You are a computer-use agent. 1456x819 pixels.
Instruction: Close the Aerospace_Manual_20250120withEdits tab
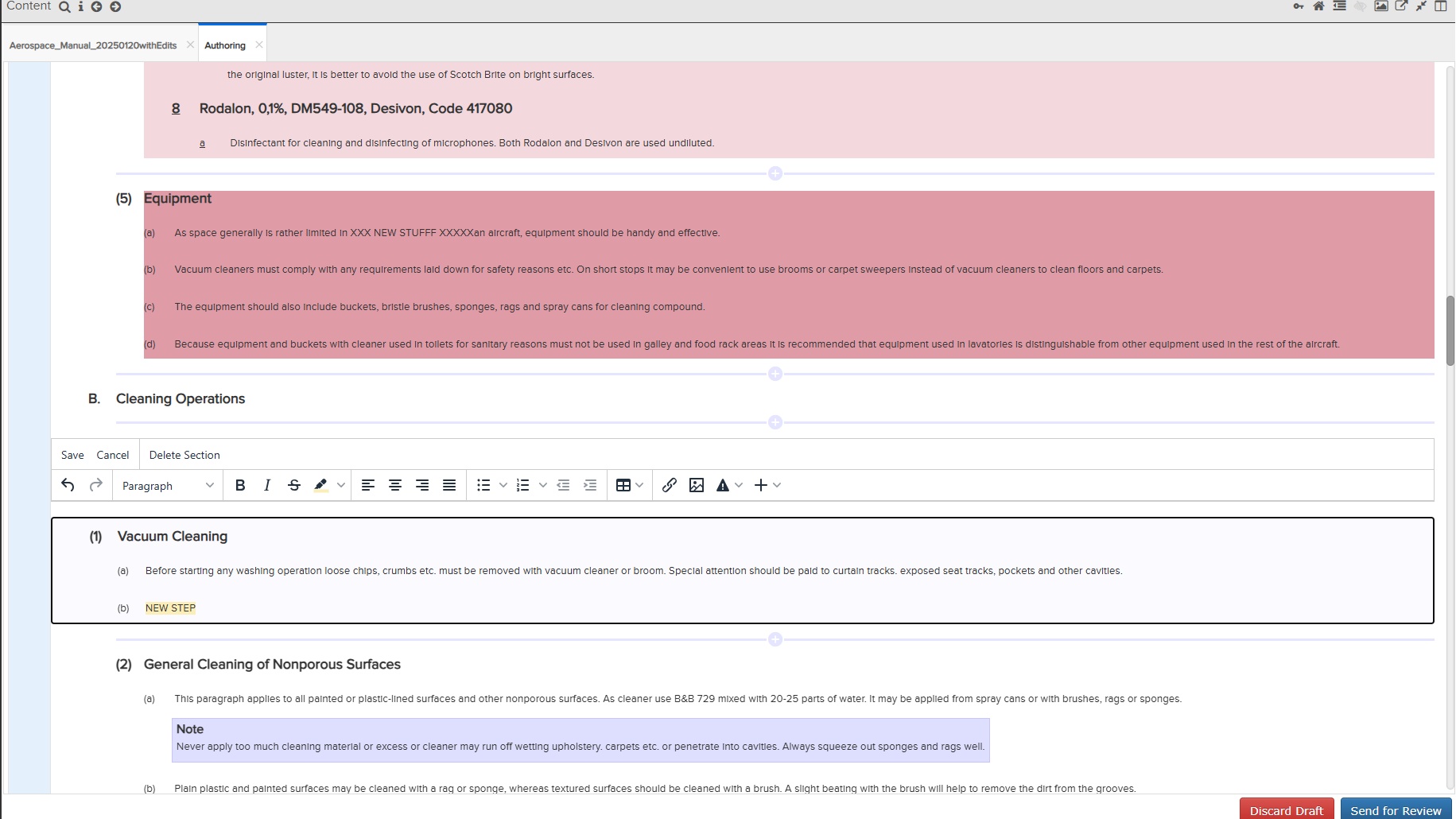pyautogui.click(x=190, y=45)
